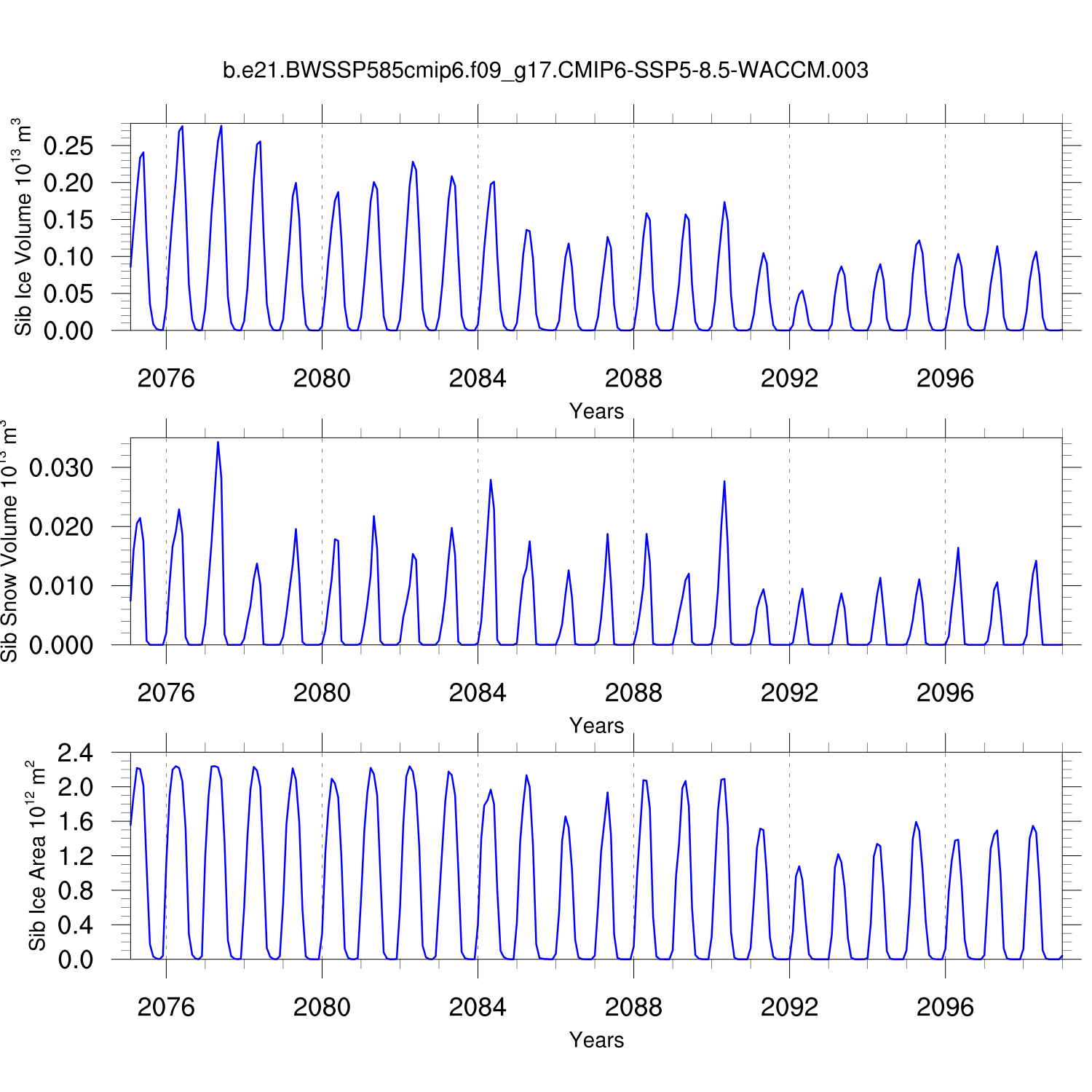1092x1092 pixels.
Task: Select the Sib Ice Area y-axis label
Action: coord(36,856)
